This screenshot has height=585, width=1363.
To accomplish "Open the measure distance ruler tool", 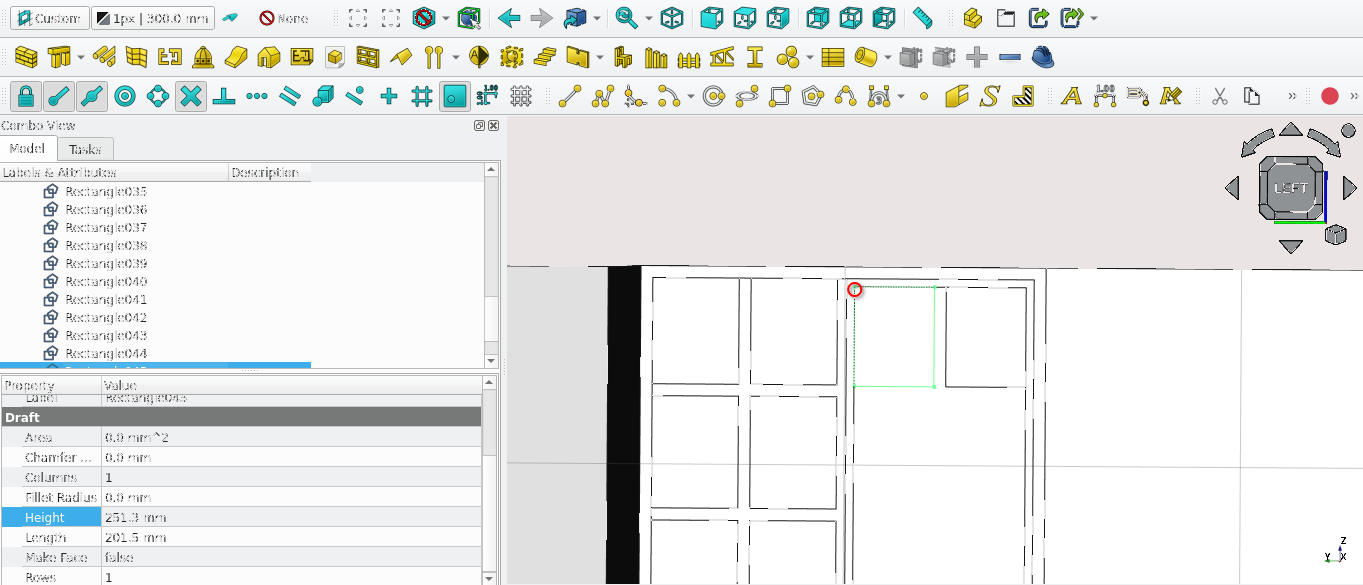I will pyautogui.click(x=923, y=18).
